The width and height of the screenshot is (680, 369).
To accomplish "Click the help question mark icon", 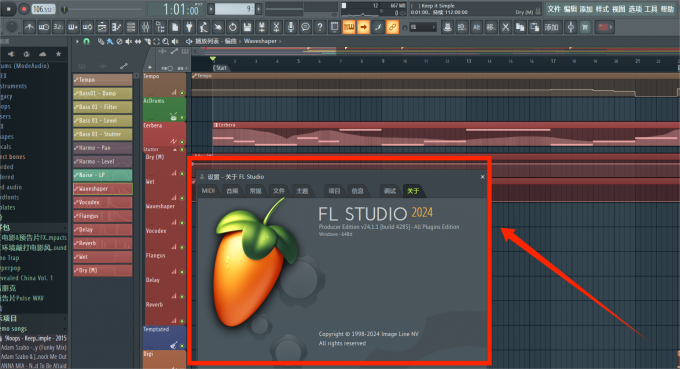I will tap(320, 27).
